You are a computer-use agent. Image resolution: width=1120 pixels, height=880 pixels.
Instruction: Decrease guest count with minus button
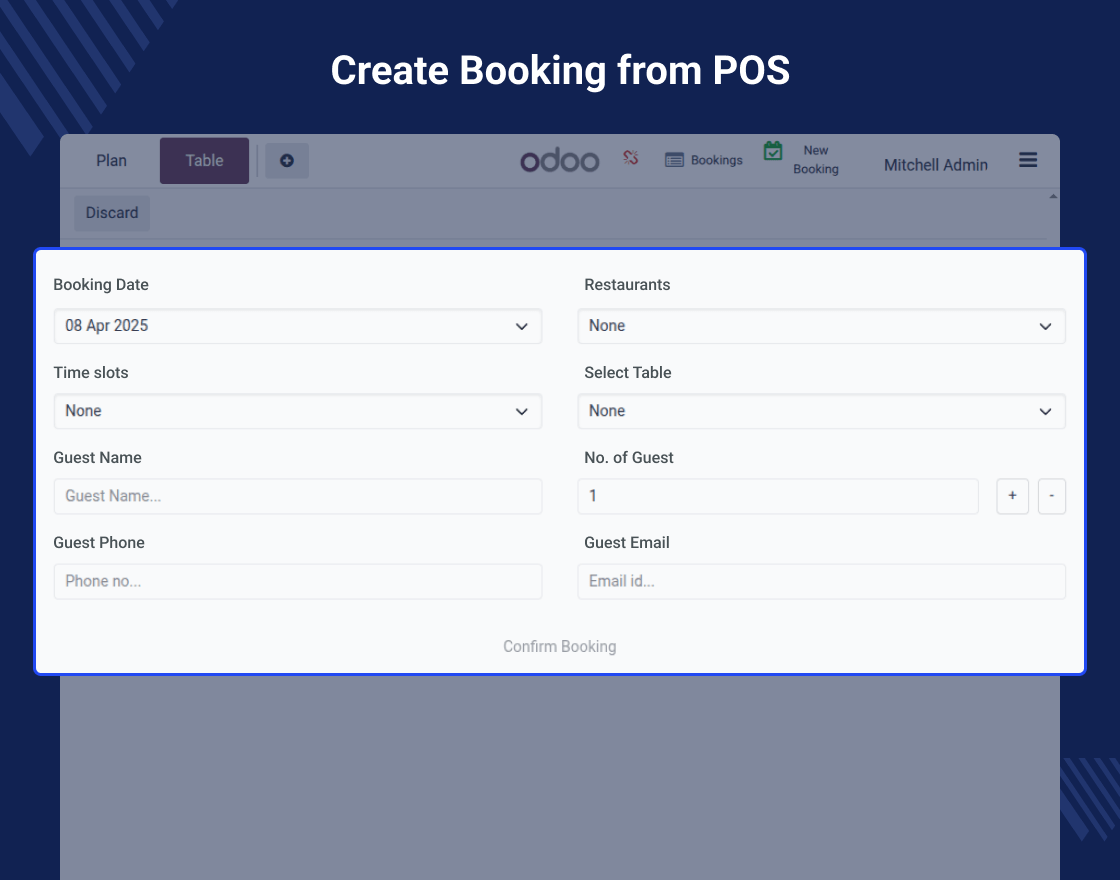pos(1051,496)
